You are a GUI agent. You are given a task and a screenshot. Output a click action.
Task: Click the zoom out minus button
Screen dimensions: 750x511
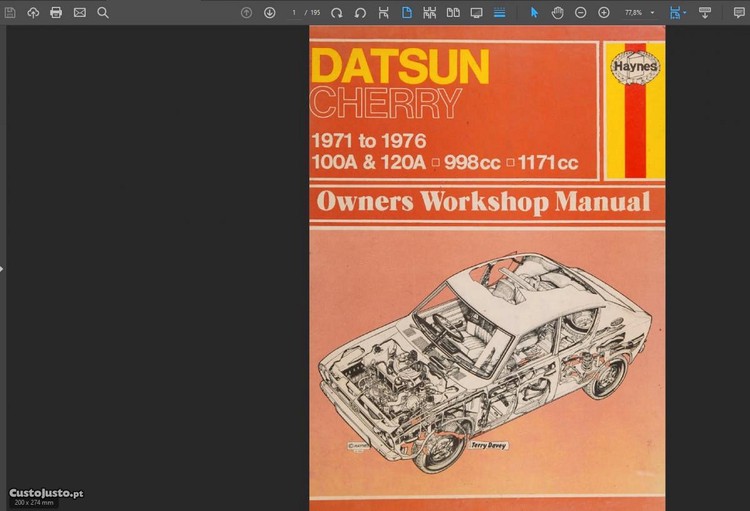(x=580, y=13)
